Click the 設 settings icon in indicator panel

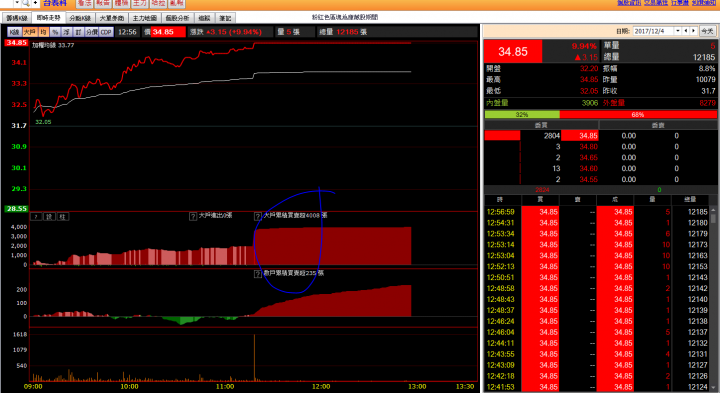49,217
